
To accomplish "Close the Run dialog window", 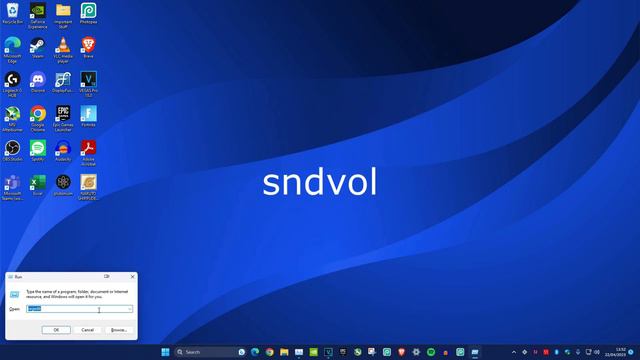I will tap(132, 277).
